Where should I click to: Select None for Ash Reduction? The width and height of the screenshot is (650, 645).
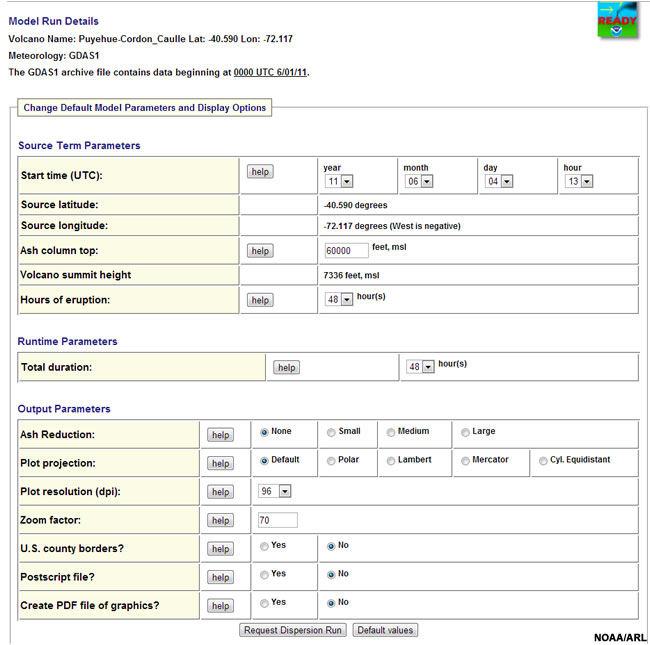(264, 432)
